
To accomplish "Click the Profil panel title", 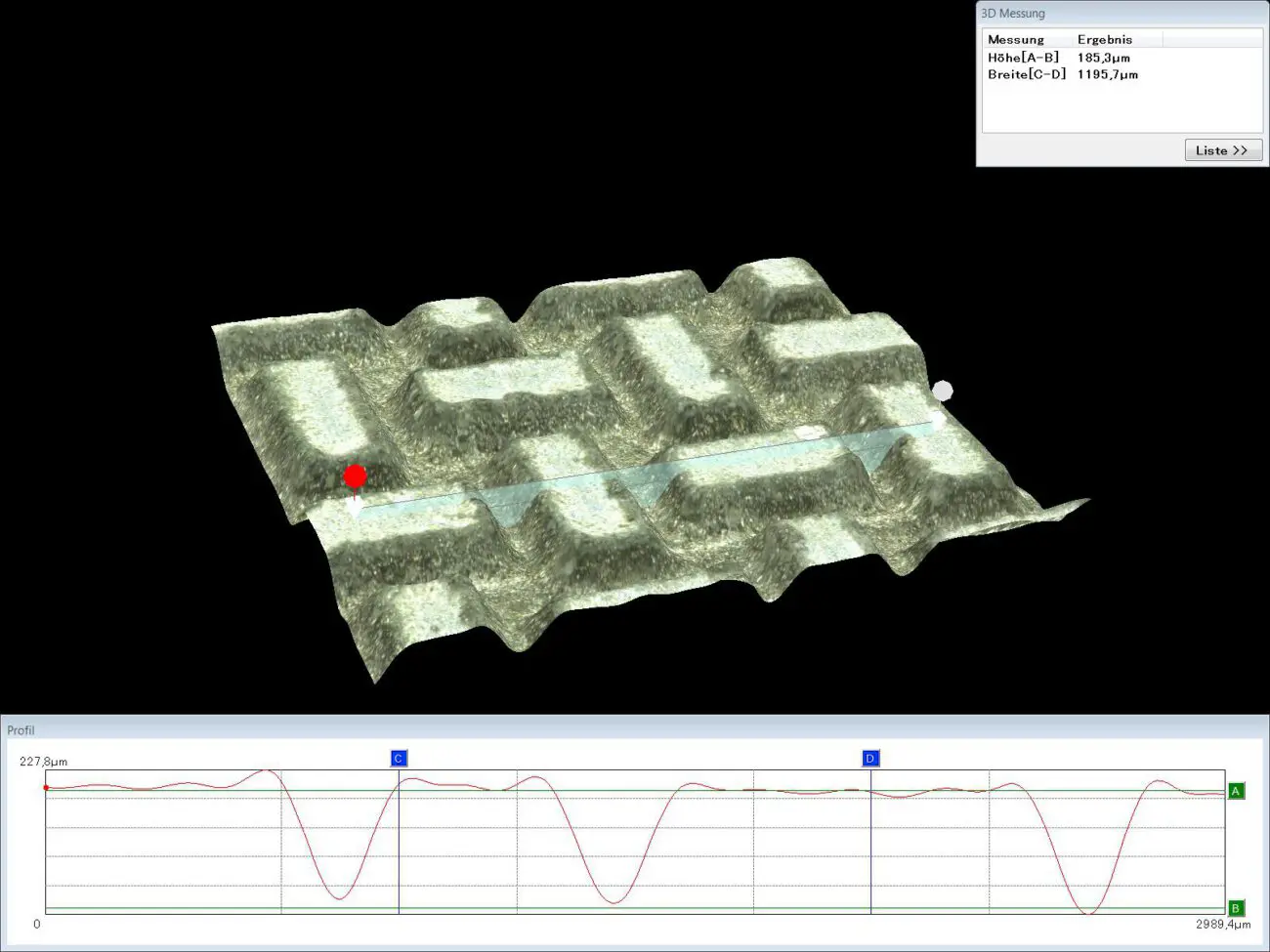I will pos(21,730).
